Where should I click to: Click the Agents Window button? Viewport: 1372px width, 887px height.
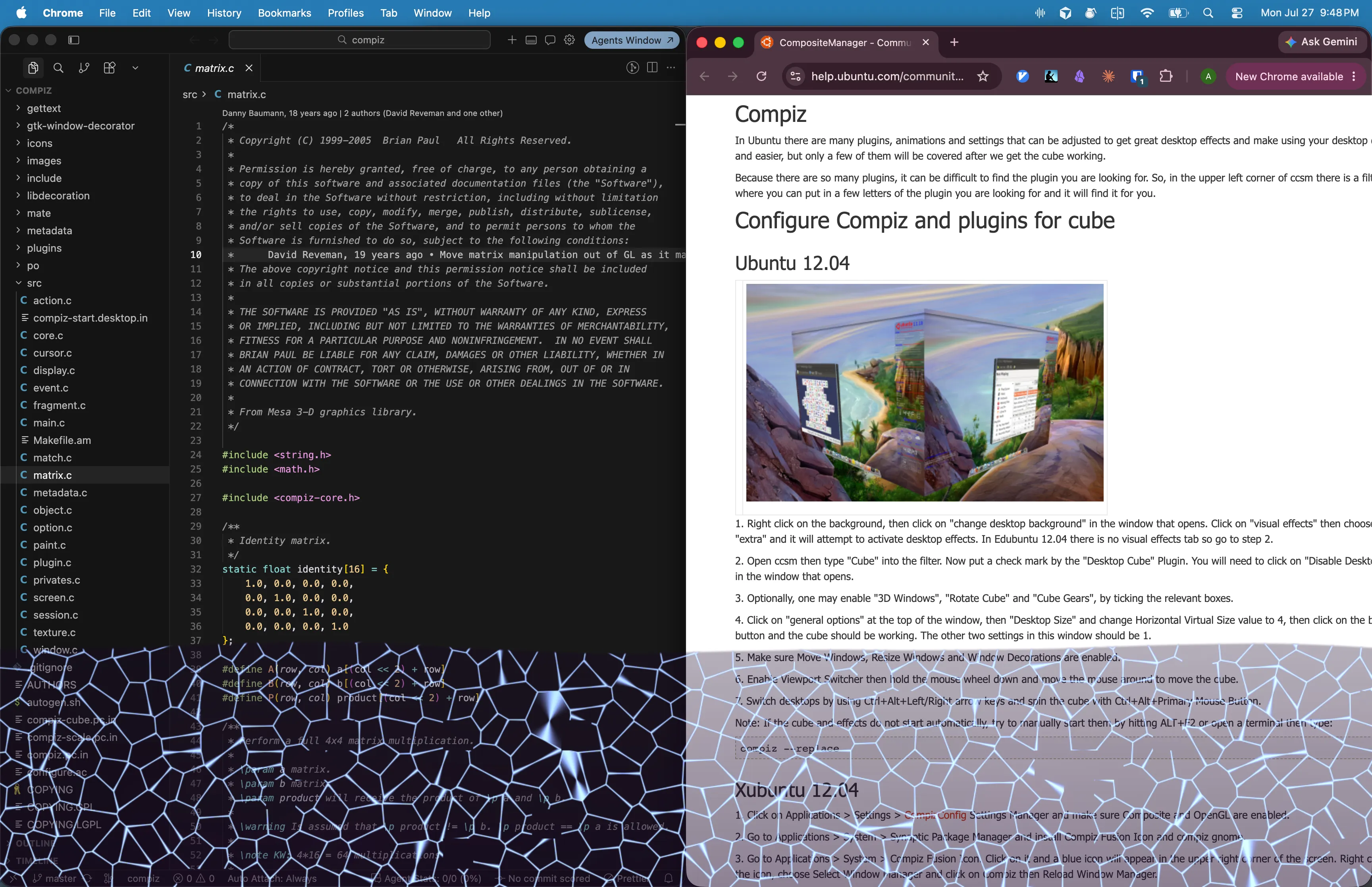(632, 40)
